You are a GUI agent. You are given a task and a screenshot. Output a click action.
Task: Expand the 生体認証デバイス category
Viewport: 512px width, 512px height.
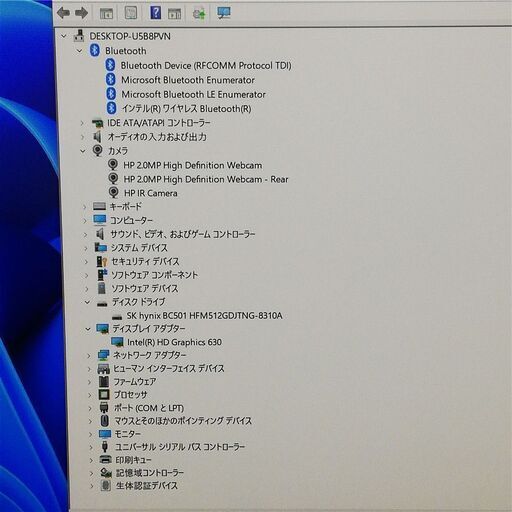coord(92,486)
